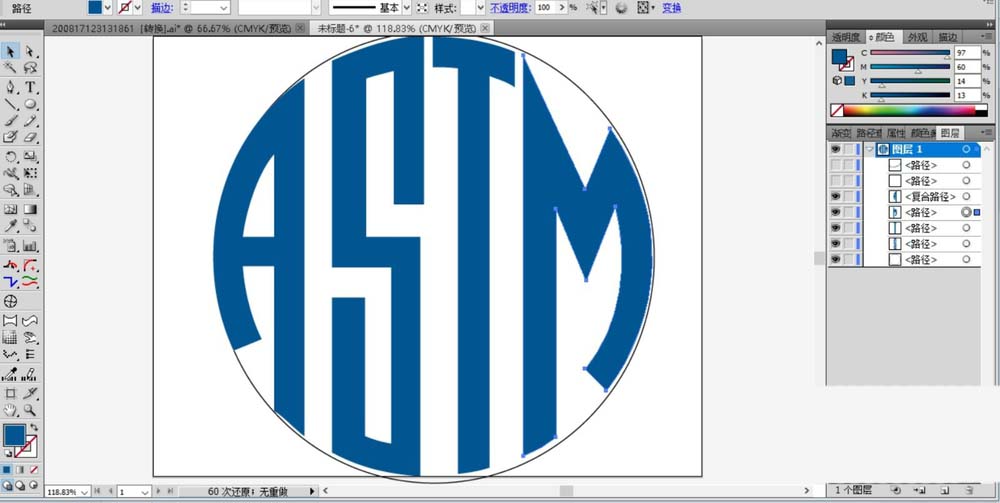Open stroke color dropdown in control bar
Image resolution: width=1000 pixels, height=503 pixels.
tap(138, 8)
